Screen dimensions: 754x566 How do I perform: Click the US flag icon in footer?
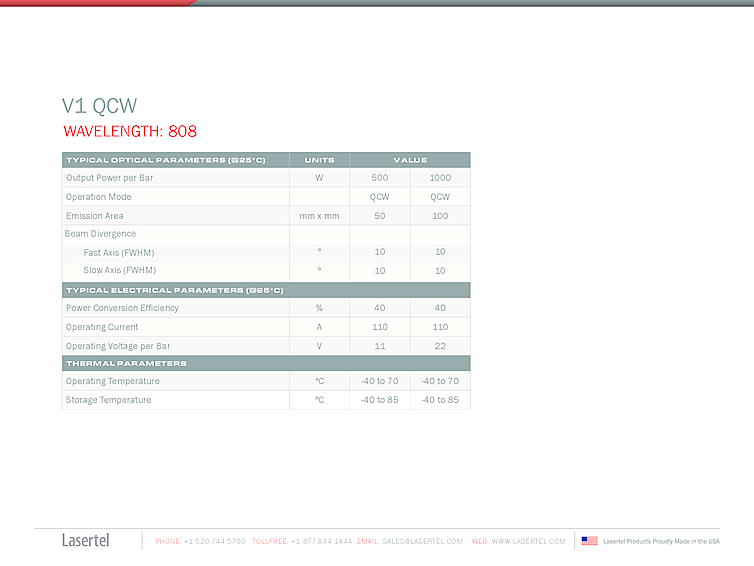coord(589,541)
